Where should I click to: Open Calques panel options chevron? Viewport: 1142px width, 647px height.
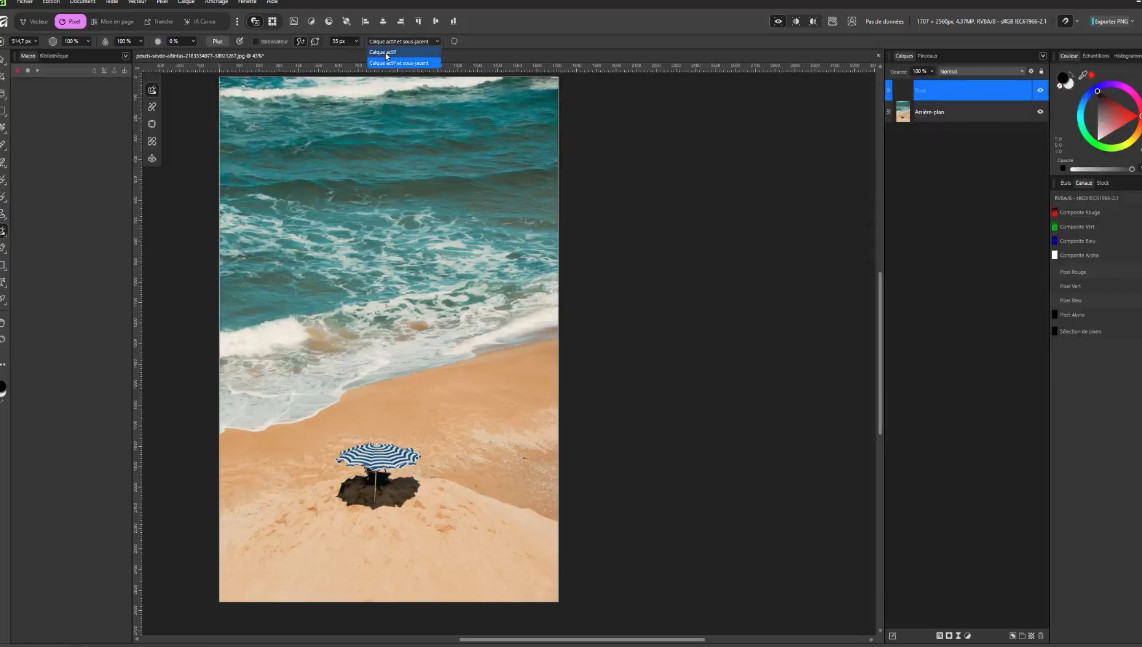pyautogui.click(x=1043, y=56)
